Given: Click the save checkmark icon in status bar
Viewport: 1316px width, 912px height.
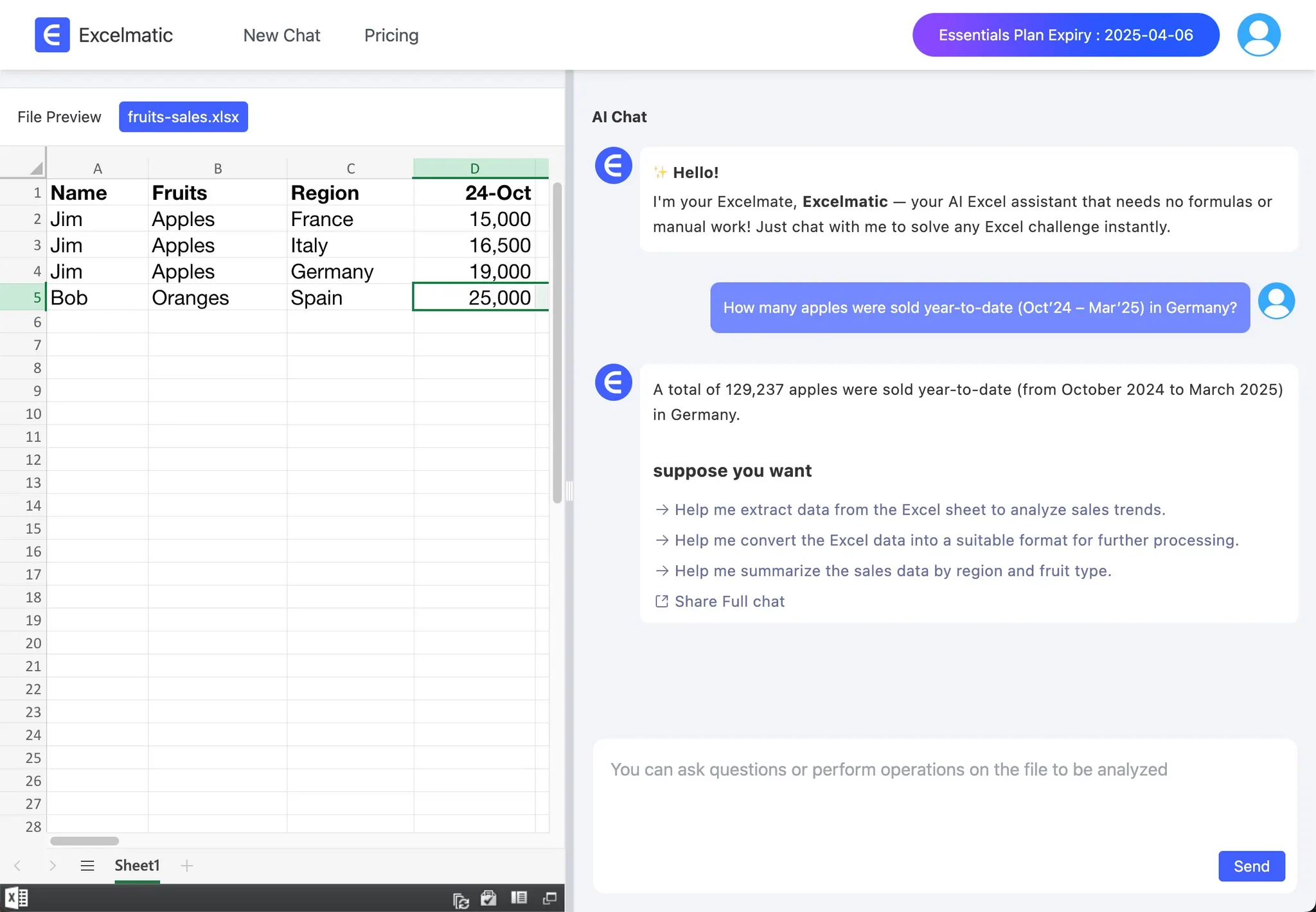Looking at the screenshot, I should coord(489,897).
